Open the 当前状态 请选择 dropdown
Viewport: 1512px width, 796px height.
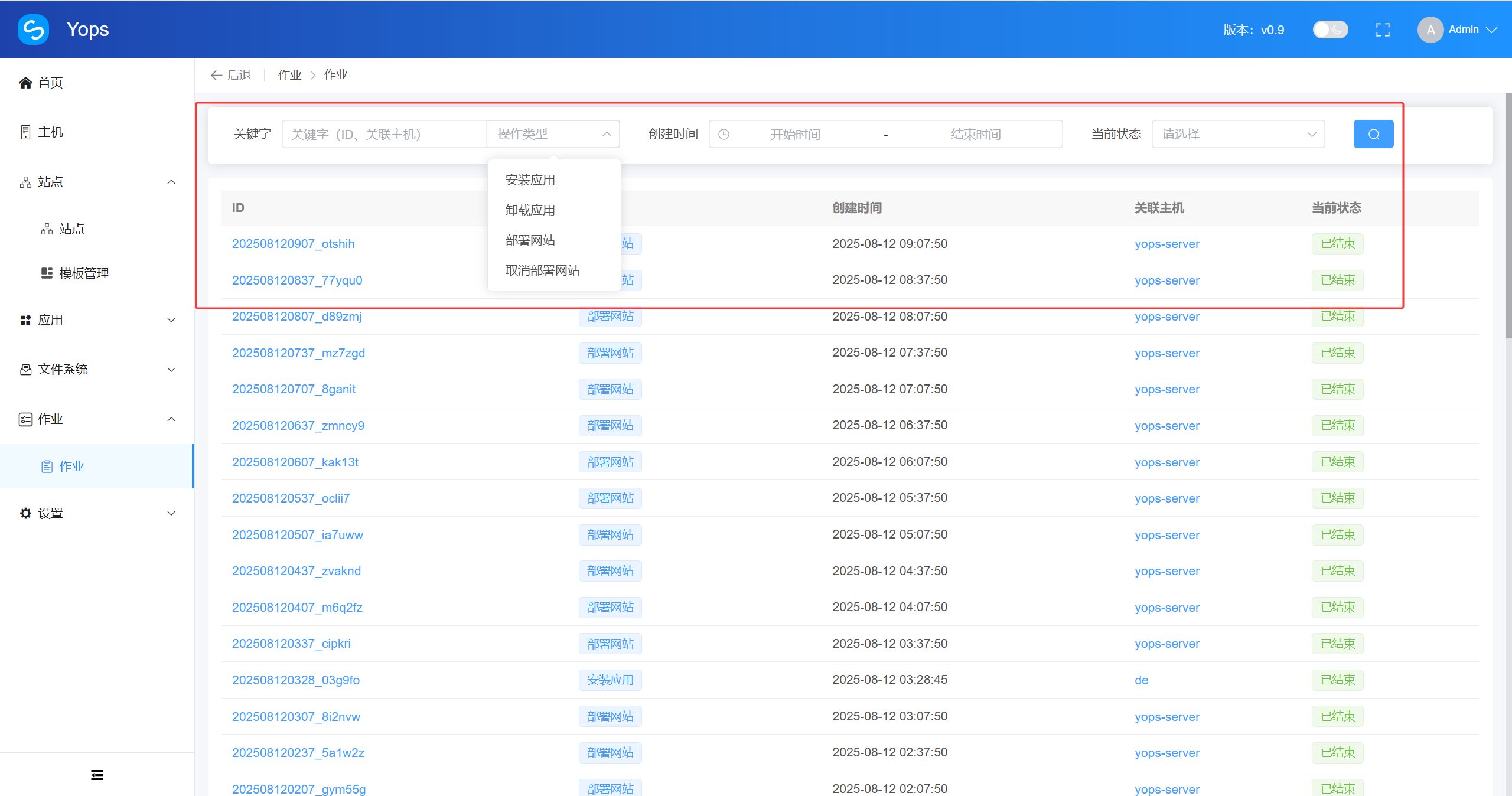(x=1238, y=134)
